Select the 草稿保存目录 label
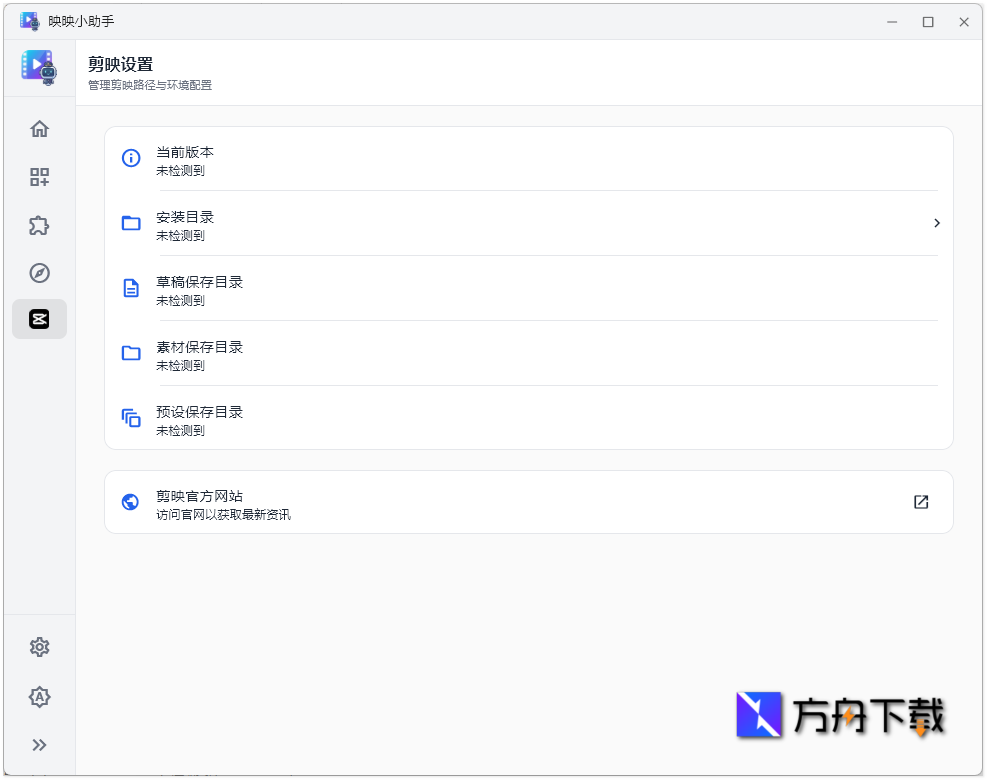This screenshot has width=987, height=780. [200, 282]
